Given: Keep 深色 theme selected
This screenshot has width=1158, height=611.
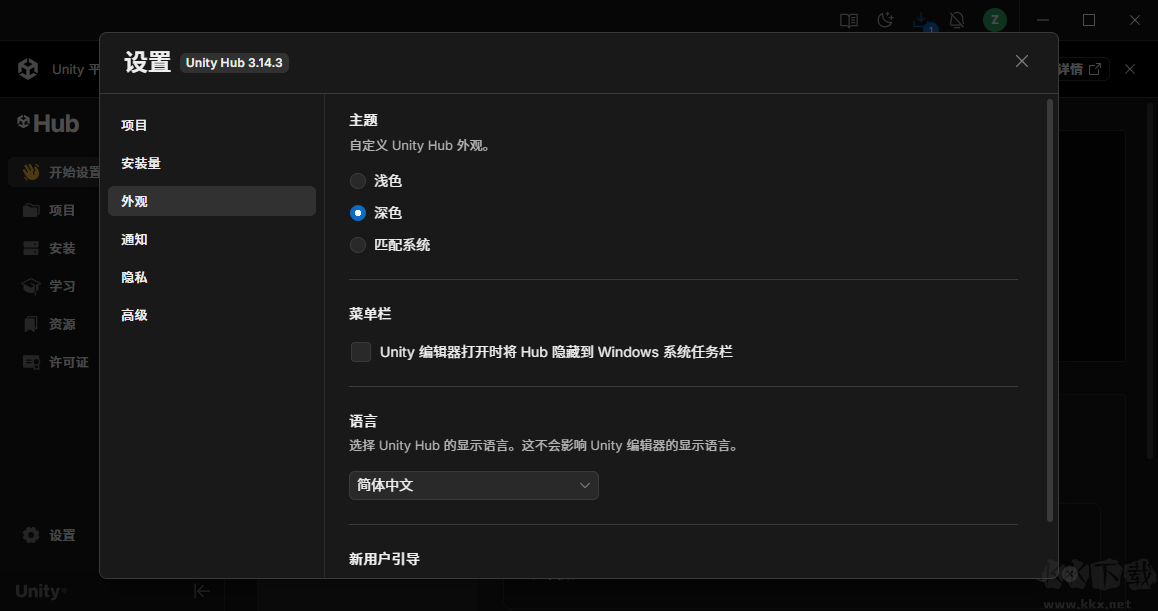Looking at the screenshot, I should point(357,212).
